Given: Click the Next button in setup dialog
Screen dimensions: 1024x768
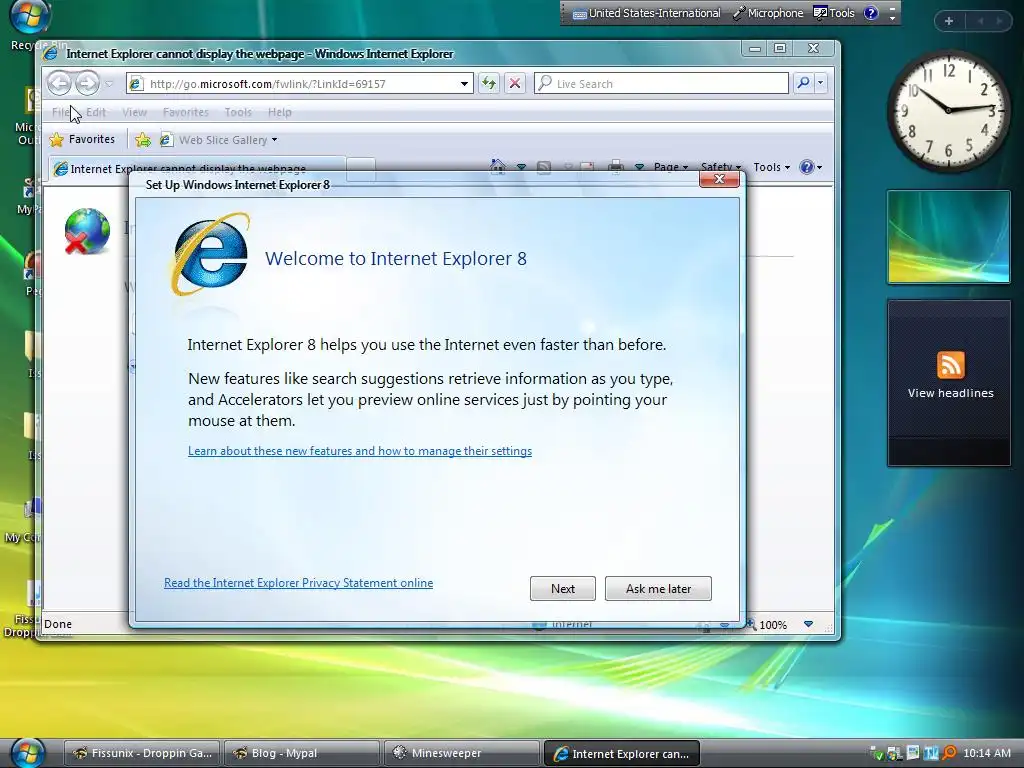Looking at the screenshot, I should [562, 588].
